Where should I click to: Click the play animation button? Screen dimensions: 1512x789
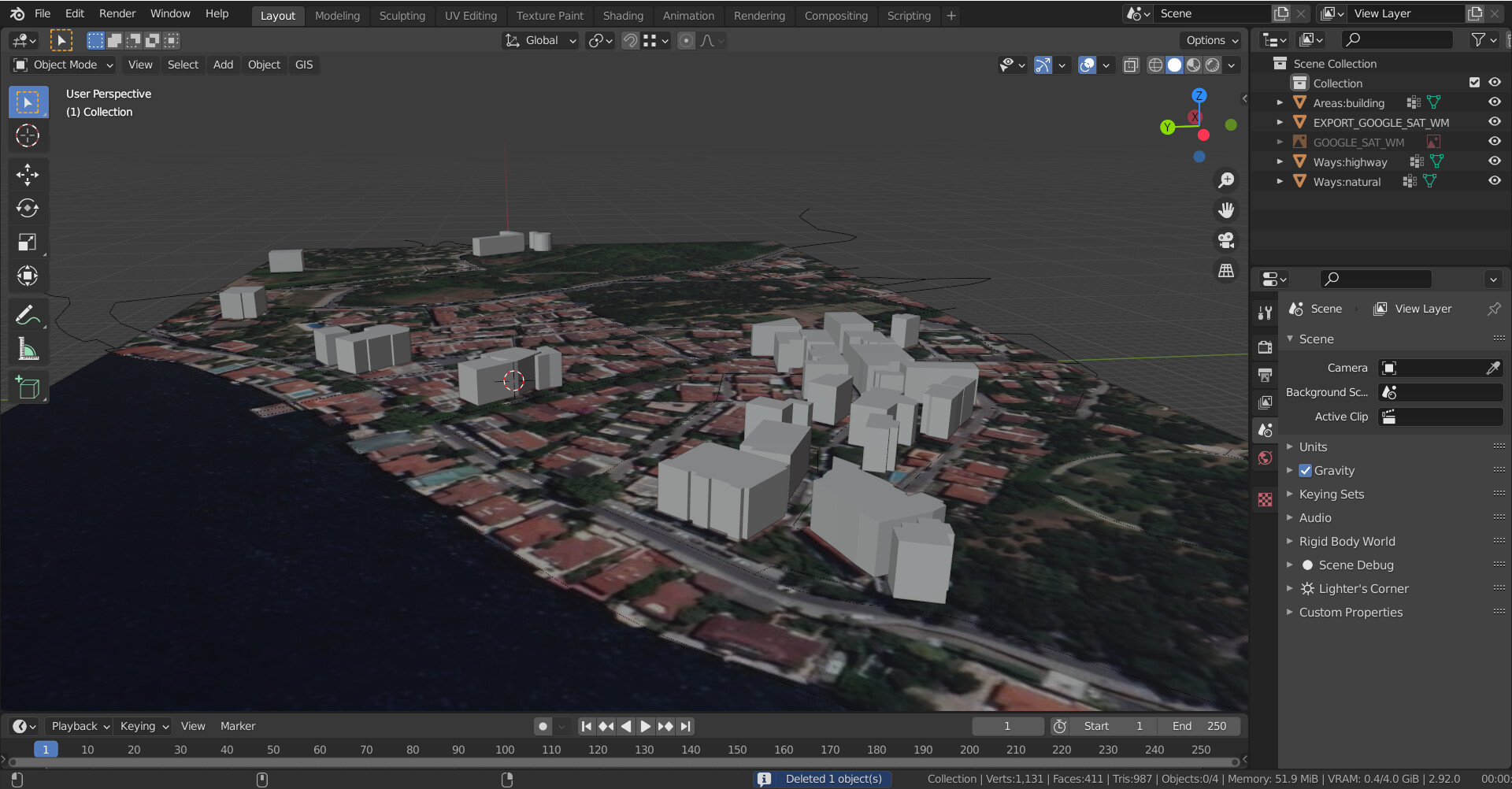click(646, 727)
